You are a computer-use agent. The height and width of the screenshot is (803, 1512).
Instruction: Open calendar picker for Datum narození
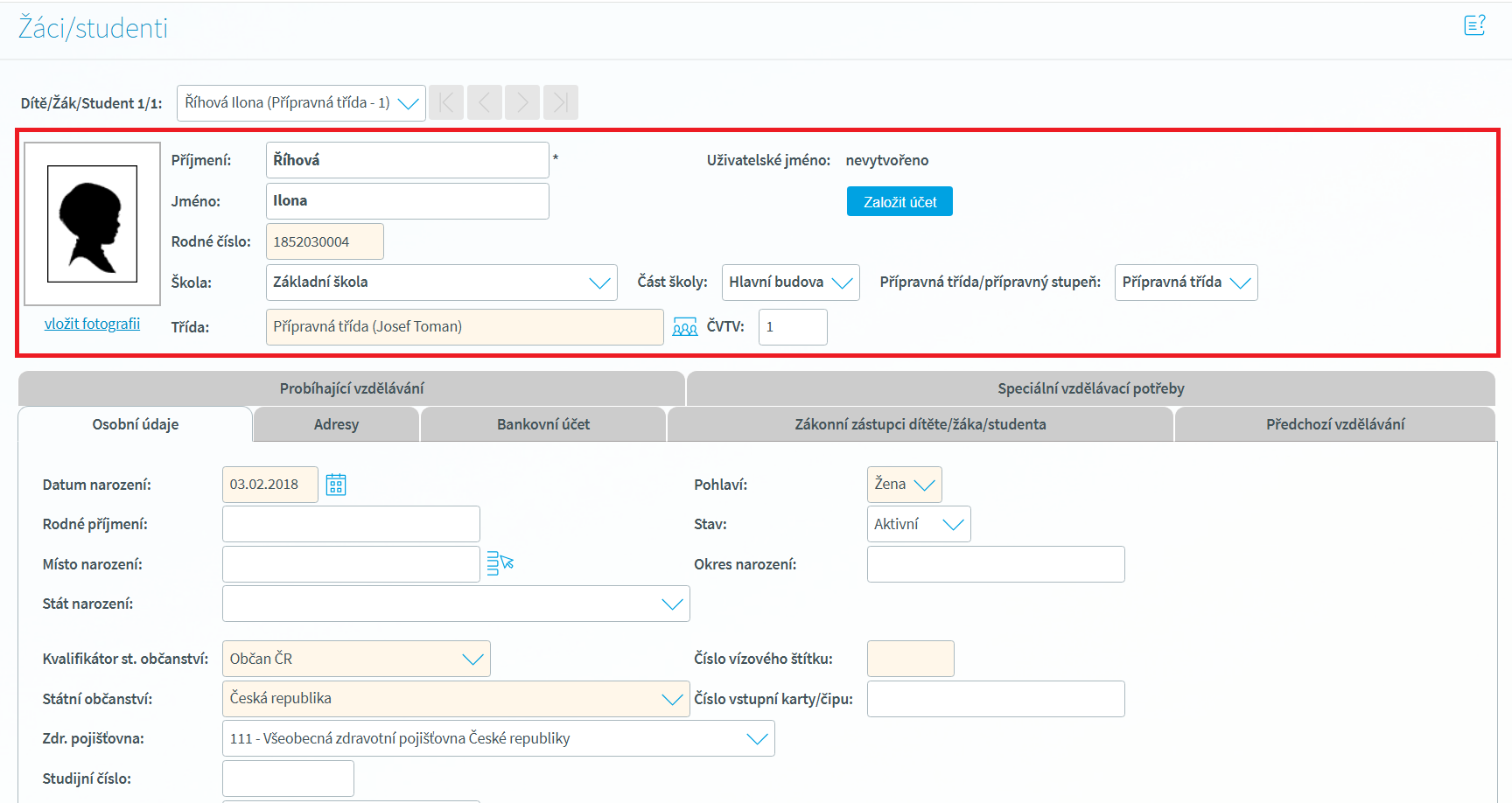pyautogui.click(x=336, y=485)
